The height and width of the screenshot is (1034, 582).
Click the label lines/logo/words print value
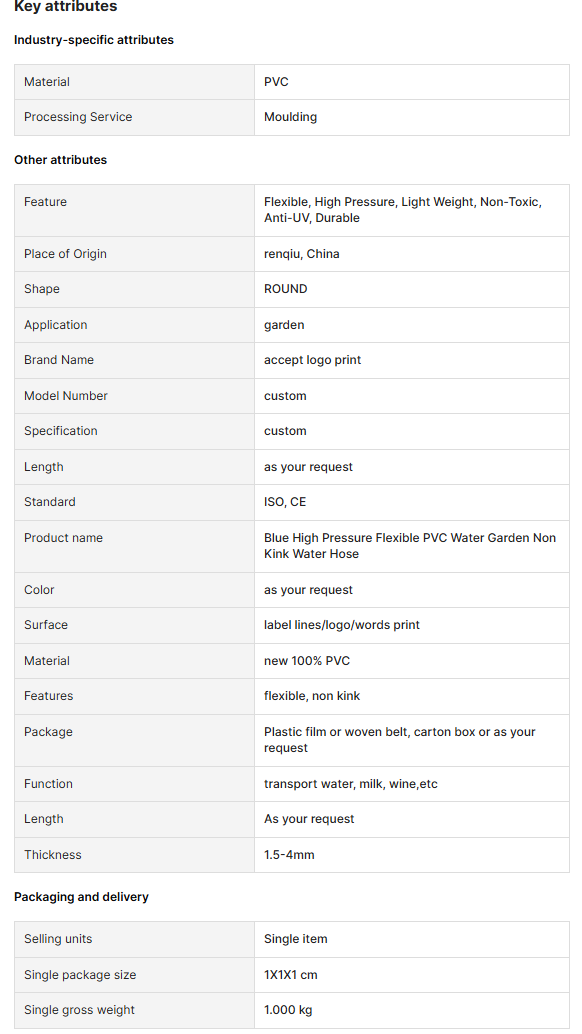pyautogui.click(x=341, y=625)
